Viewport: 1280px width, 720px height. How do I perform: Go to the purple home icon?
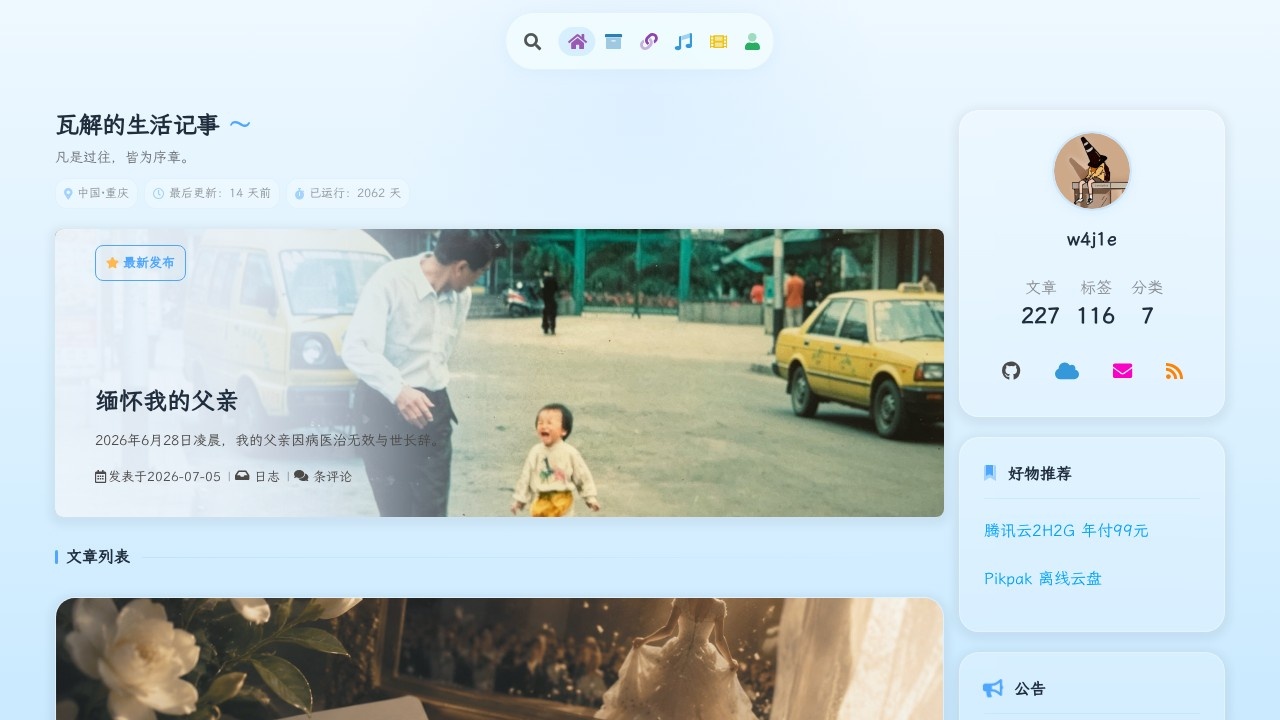tap(577, 42)
